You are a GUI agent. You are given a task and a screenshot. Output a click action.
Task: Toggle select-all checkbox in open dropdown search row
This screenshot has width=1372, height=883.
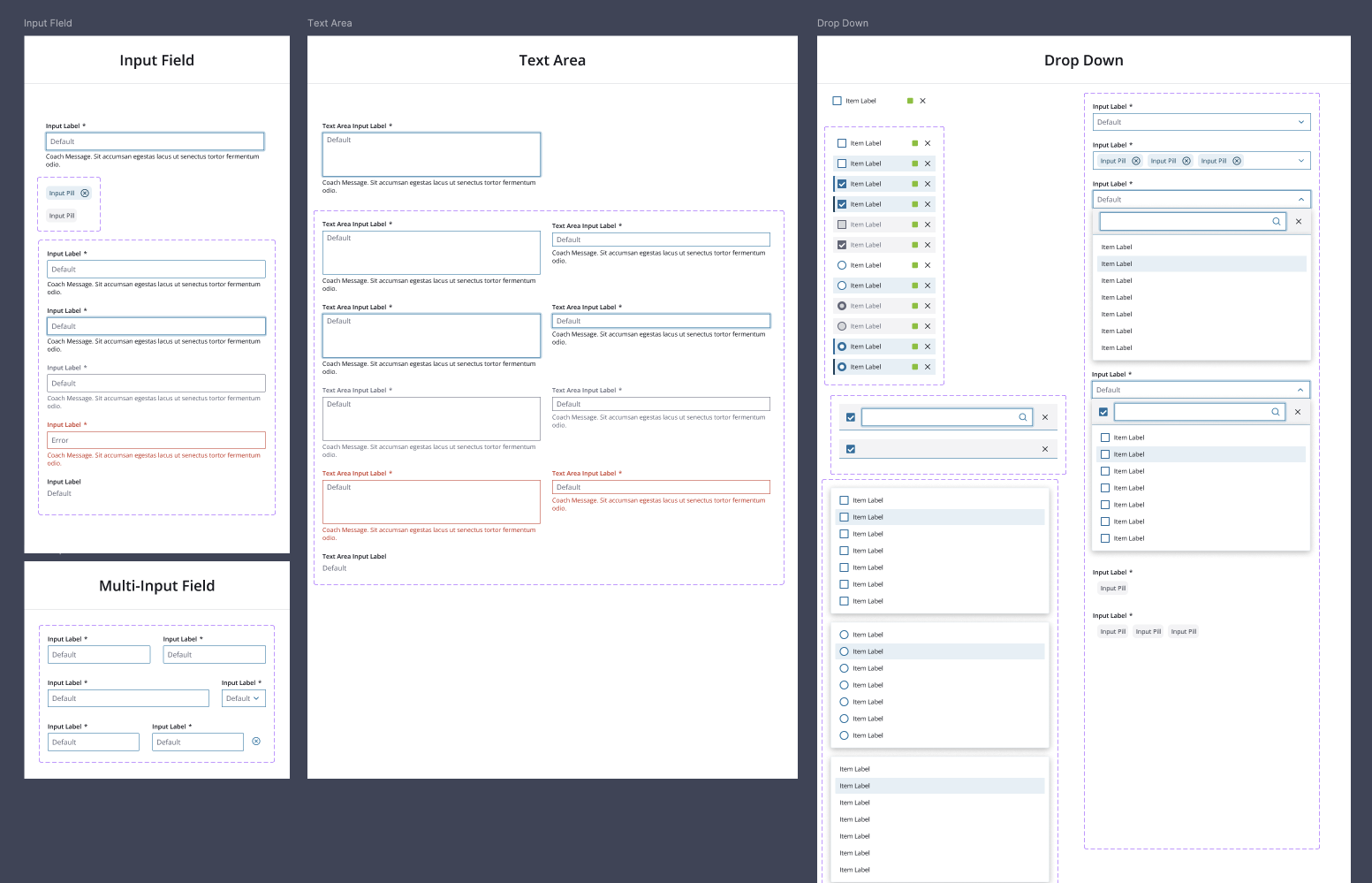[1103, 412]
